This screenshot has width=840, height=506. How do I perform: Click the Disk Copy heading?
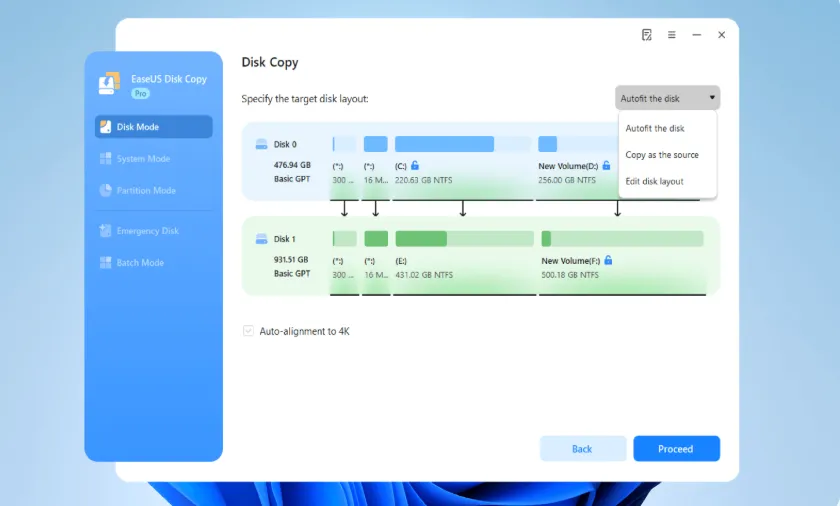click(x=269, y=63)
